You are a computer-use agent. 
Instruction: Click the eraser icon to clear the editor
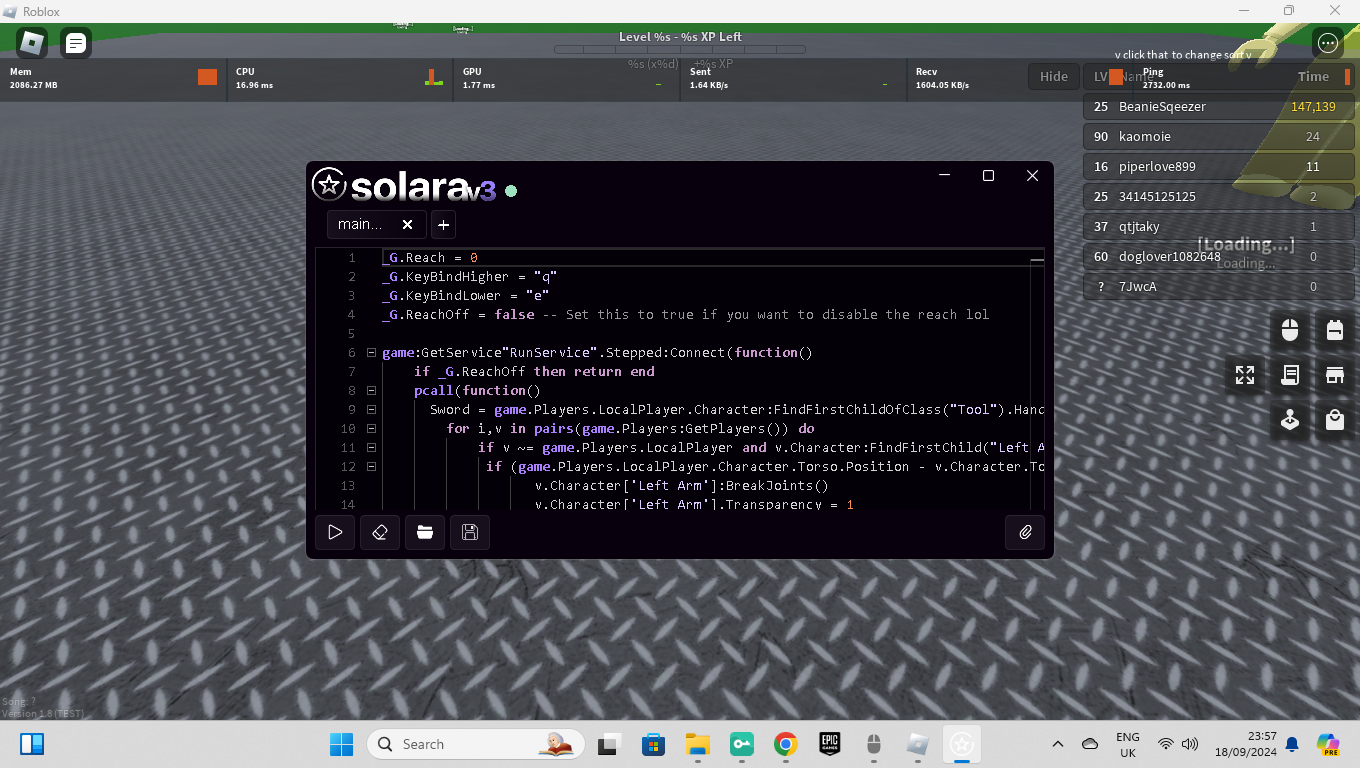380,533
